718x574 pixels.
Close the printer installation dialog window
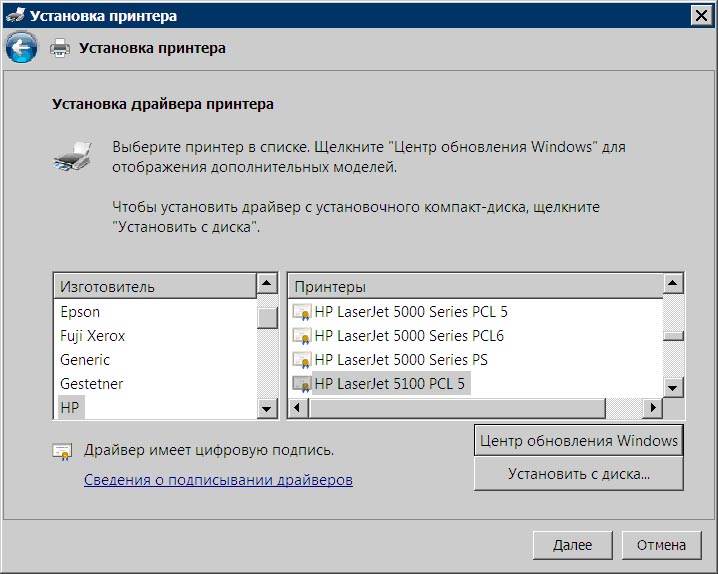[701, 15]
